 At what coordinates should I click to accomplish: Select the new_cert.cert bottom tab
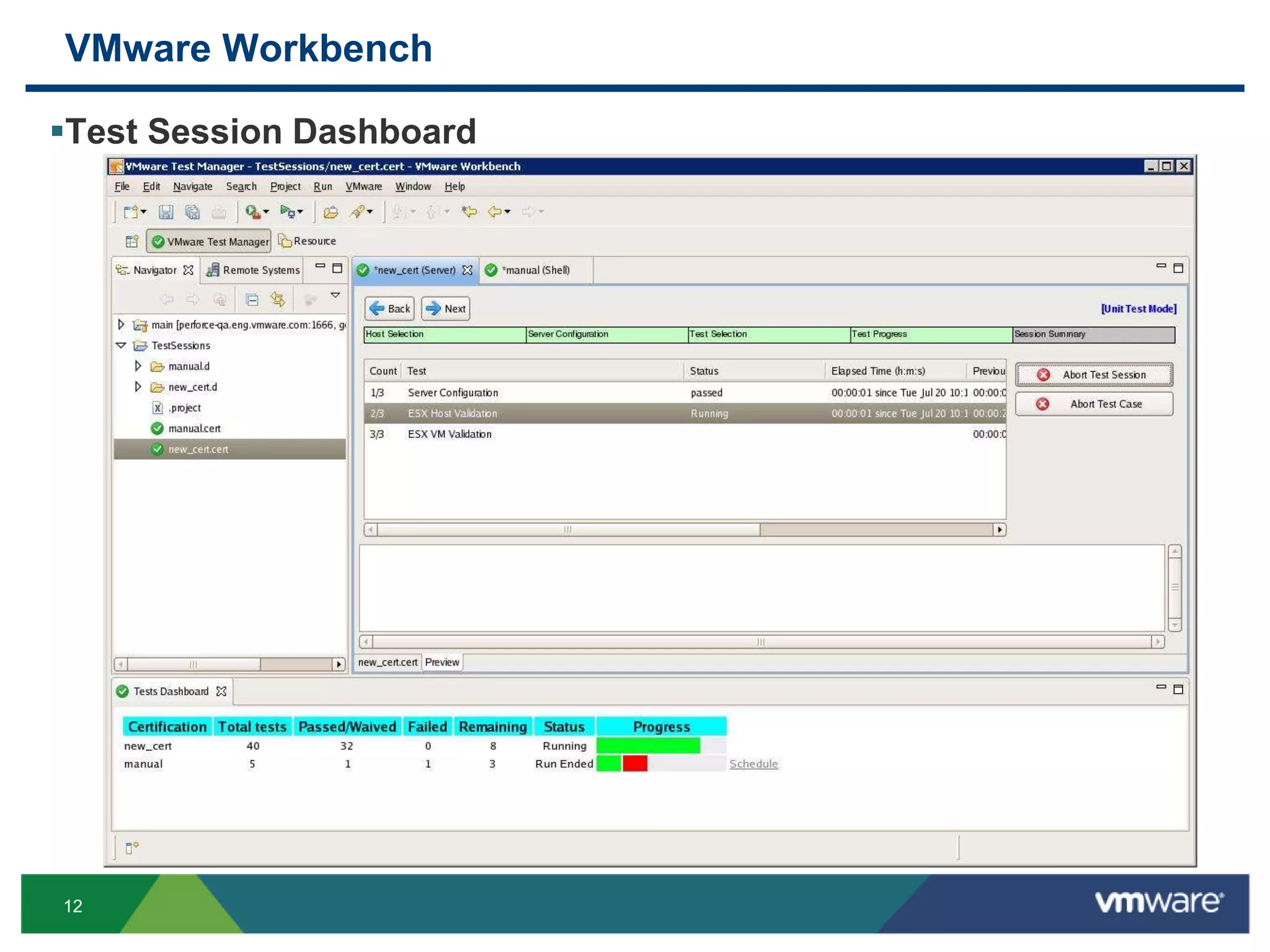click(x=388, y=662)
